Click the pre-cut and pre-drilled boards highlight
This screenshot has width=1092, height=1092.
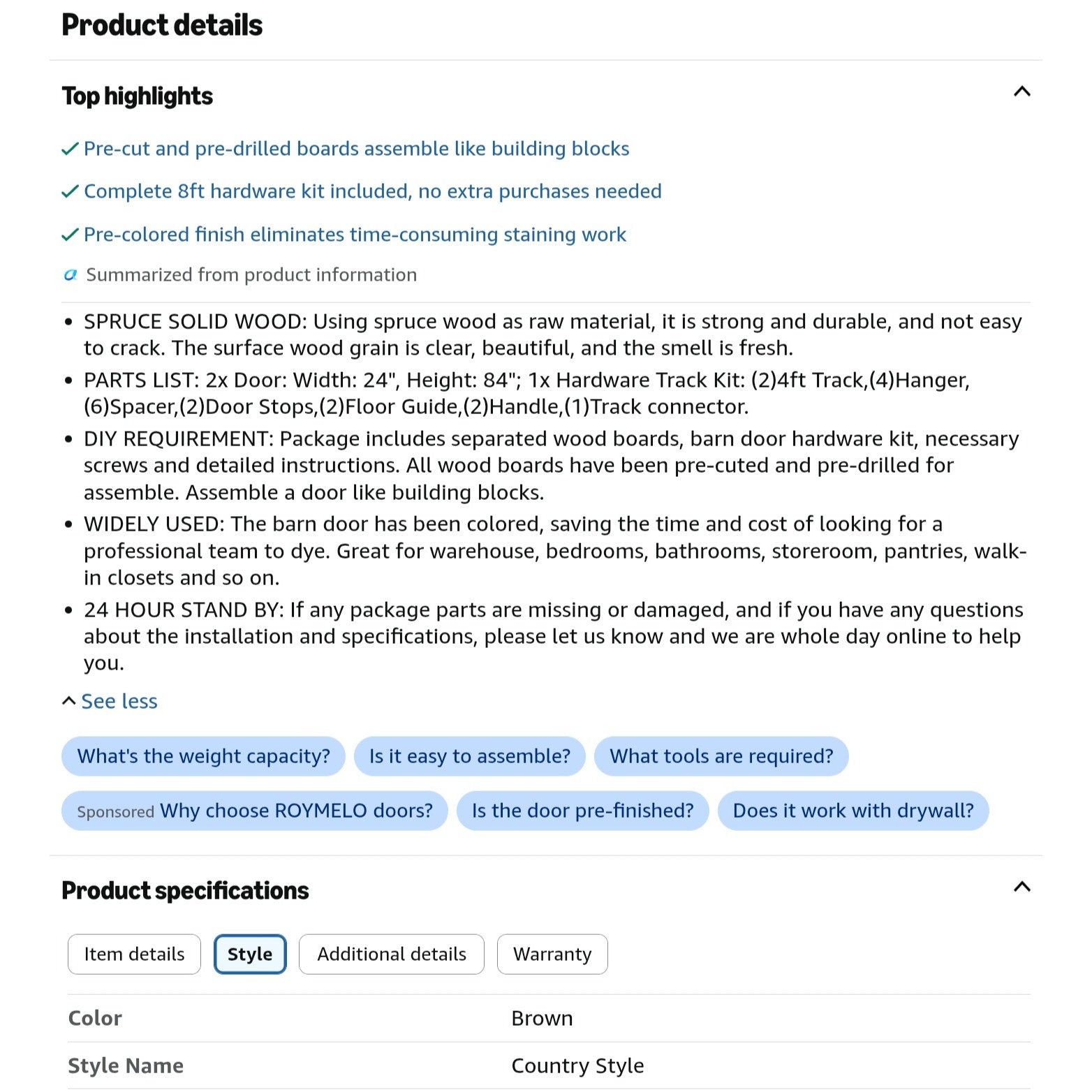pos(356,149)
